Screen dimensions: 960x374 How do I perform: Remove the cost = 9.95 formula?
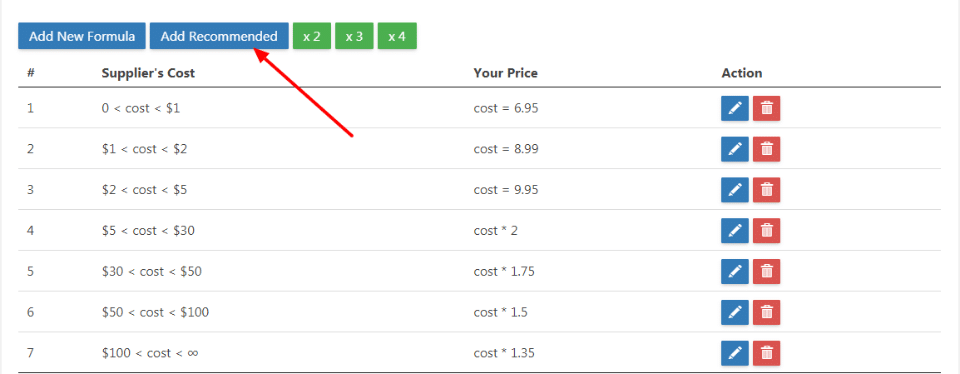(x=767, y=190)
